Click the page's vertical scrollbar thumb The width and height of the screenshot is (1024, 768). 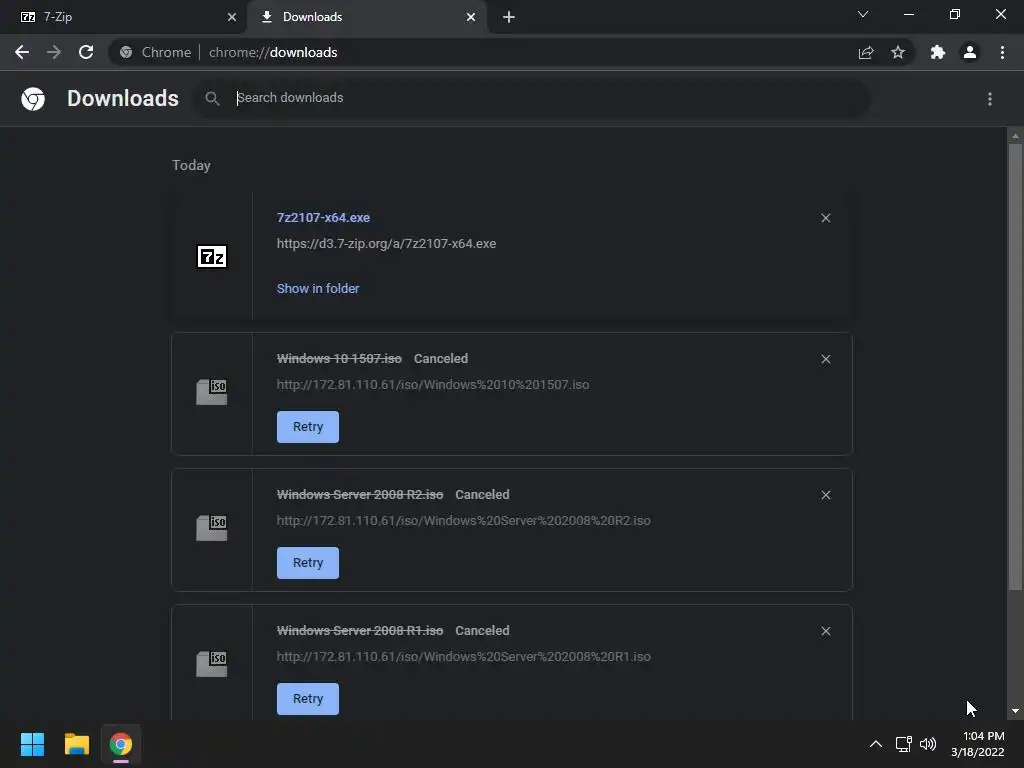1015,366
